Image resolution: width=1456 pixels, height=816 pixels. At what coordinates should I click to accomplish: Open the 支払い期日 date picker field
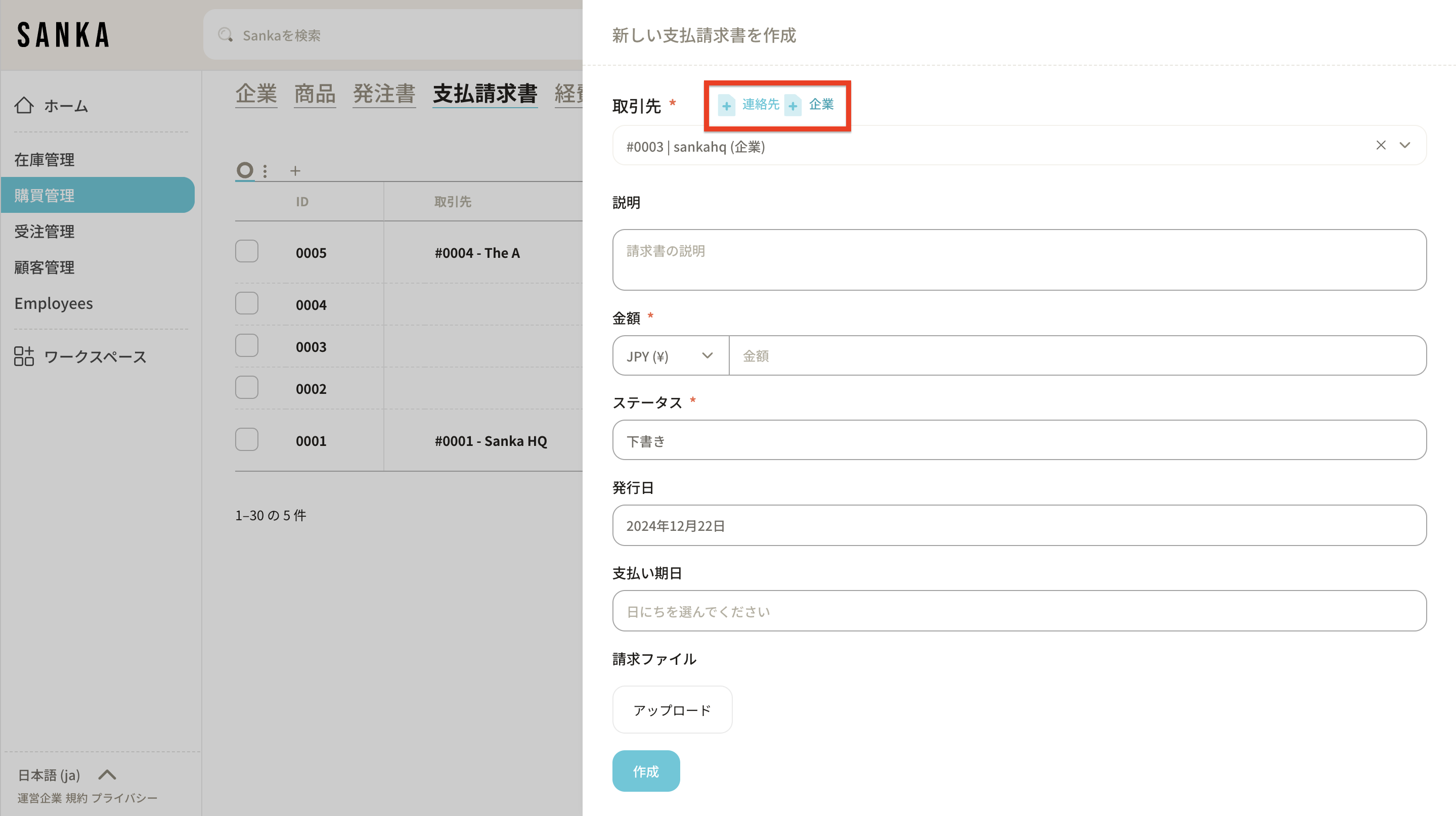pos(1019,611)
